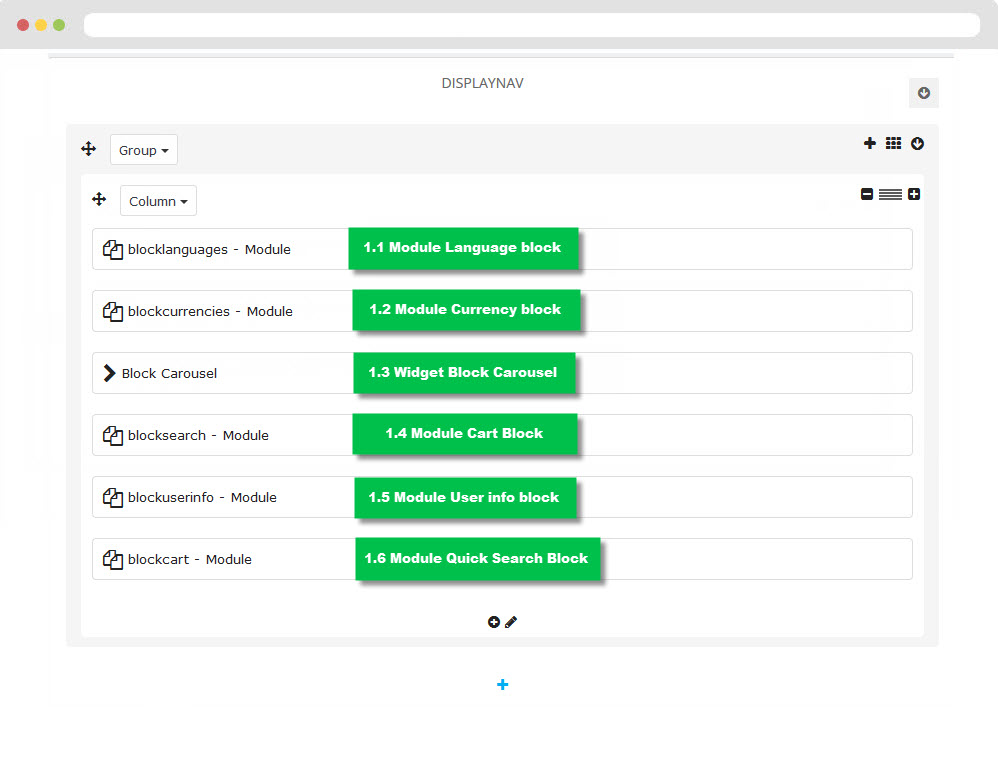Click the DISPLAYNAV collapse arrow button

pyautogui.click(x=924, y=93)
